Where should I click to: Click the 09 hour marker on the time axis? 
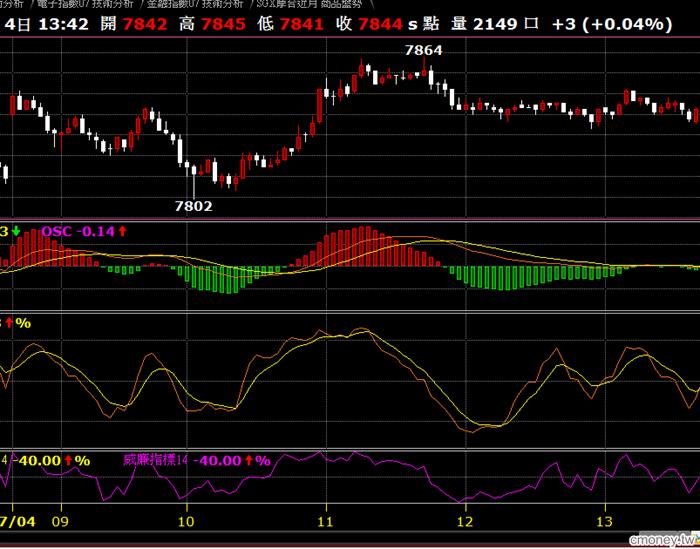coord(60,521)
